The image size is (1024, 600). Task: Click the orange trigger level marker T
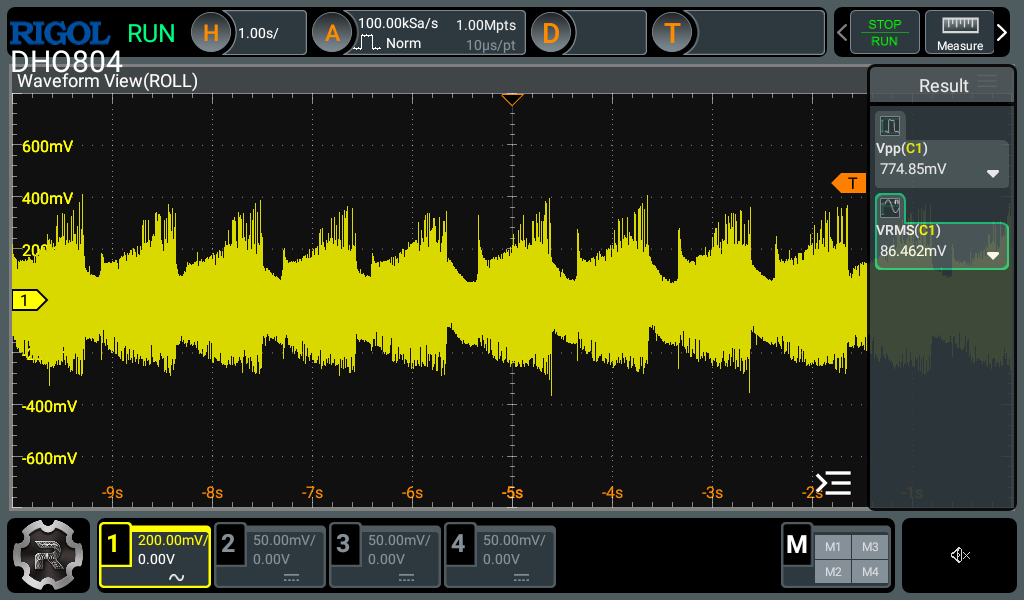(x=850, y=183)
